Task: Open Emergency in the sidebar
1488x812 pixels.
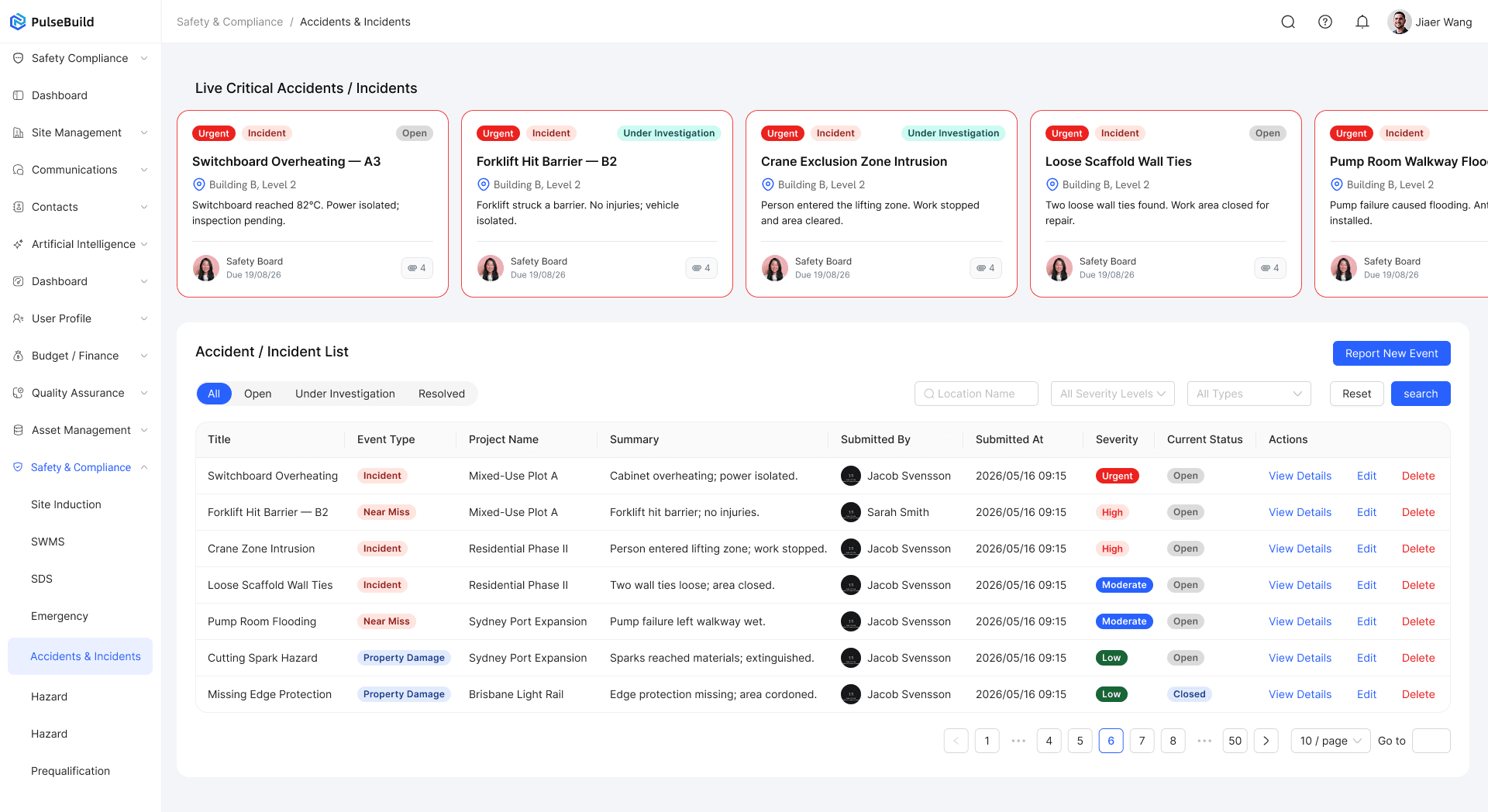Action: [x=60, y=616]
